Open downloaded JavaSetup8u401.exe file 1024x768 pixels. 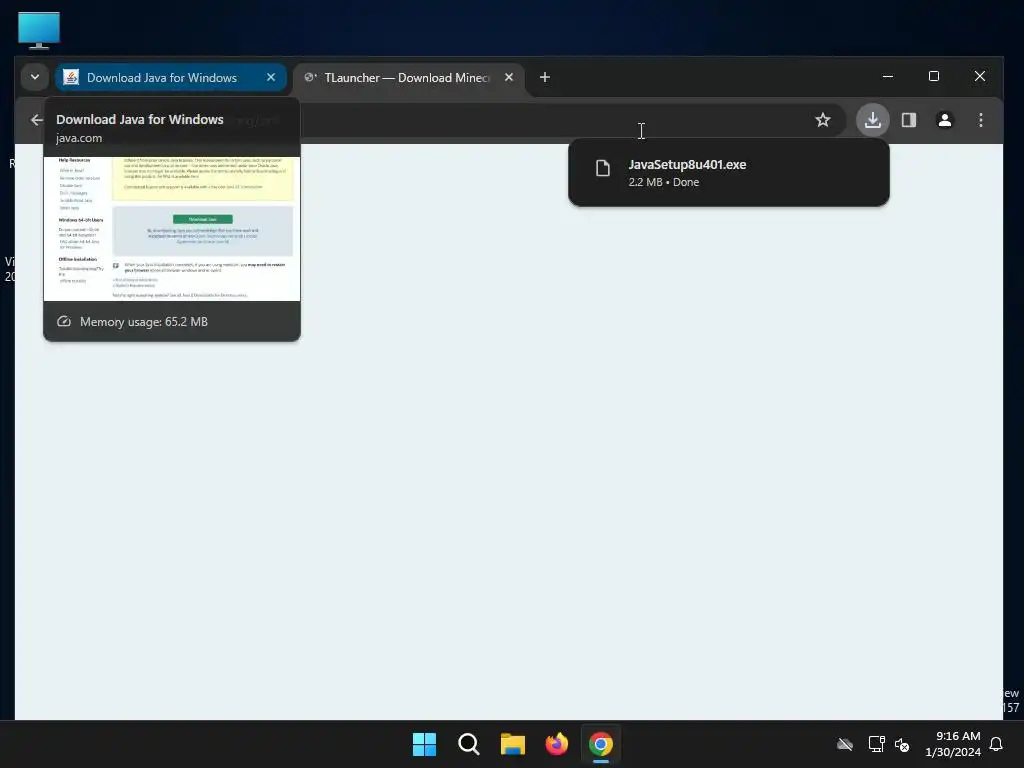729,173
